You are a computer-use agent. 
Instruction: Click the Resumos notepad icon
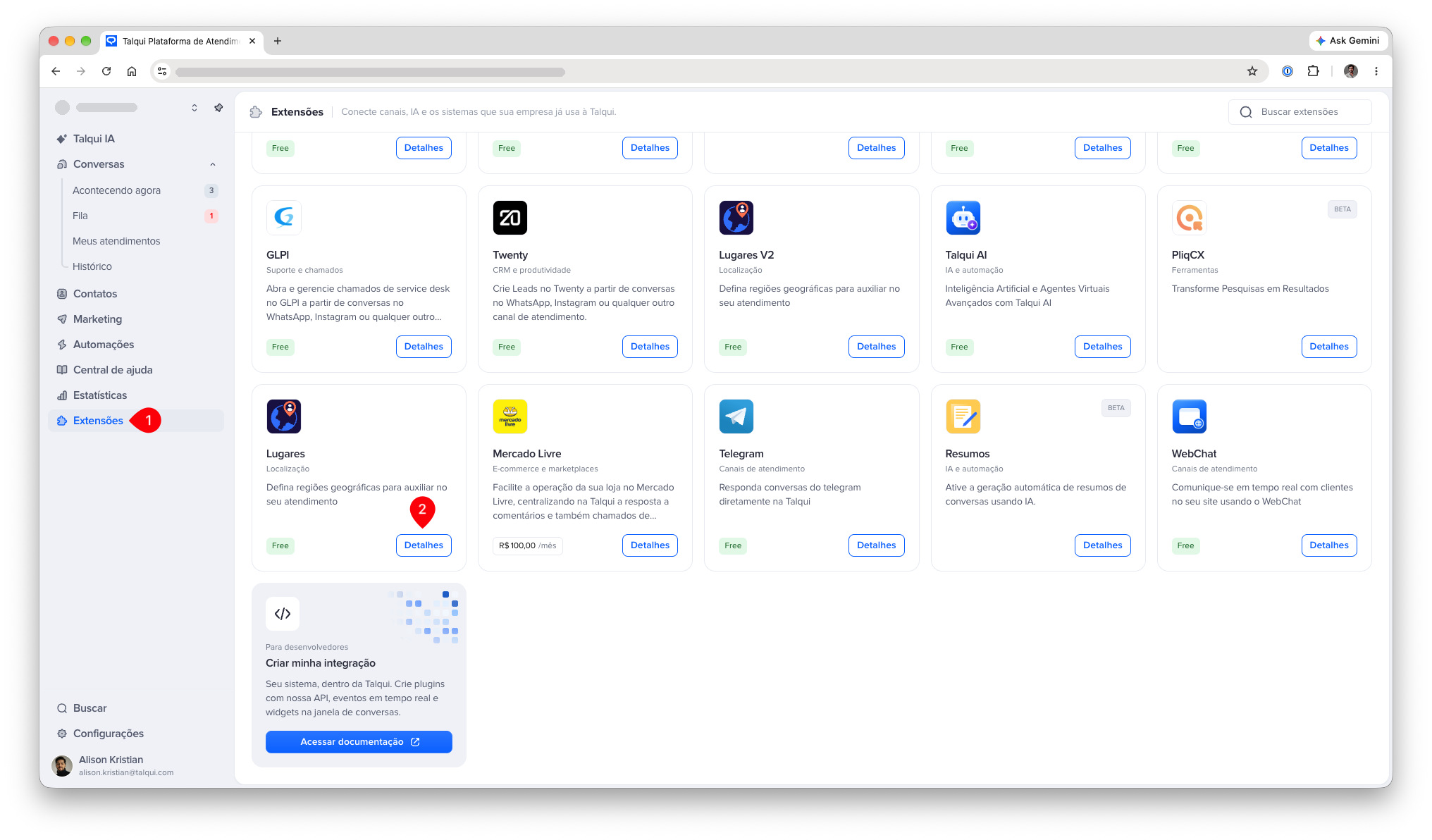[x=963, y=416]
